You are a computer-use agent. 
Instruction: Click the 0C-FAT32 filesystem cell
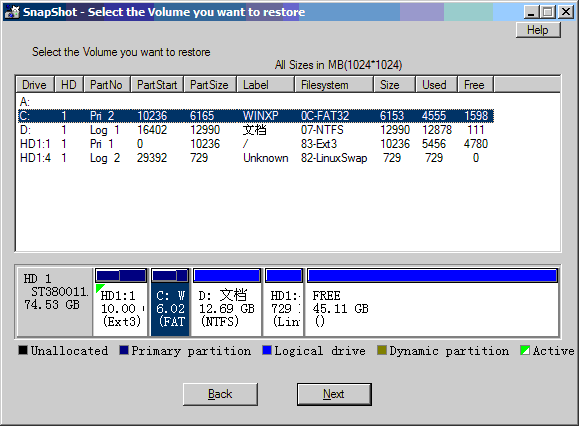pos(325,116)
